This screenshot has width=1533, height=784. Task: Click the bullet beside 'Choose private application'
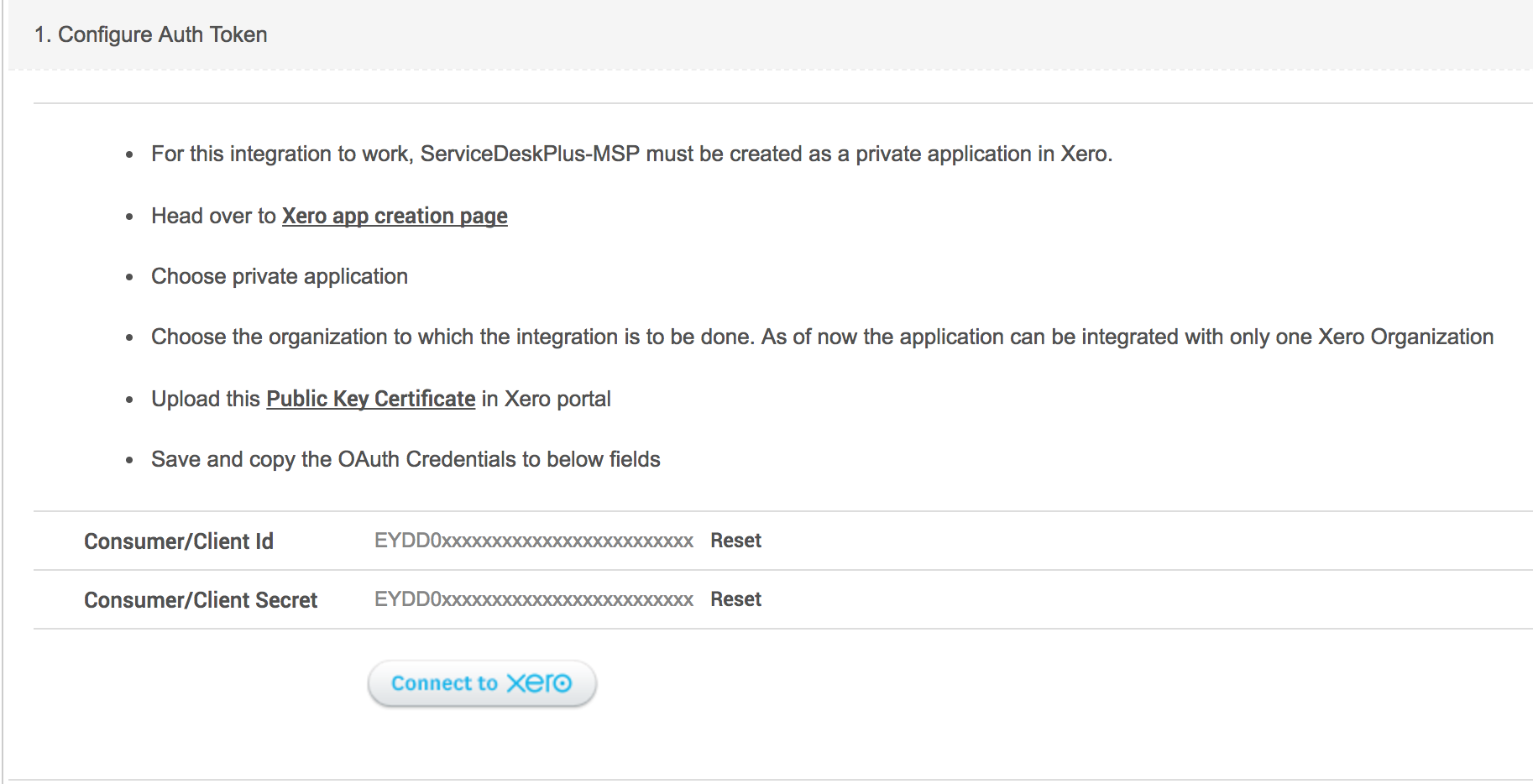(x=129, y=278)
